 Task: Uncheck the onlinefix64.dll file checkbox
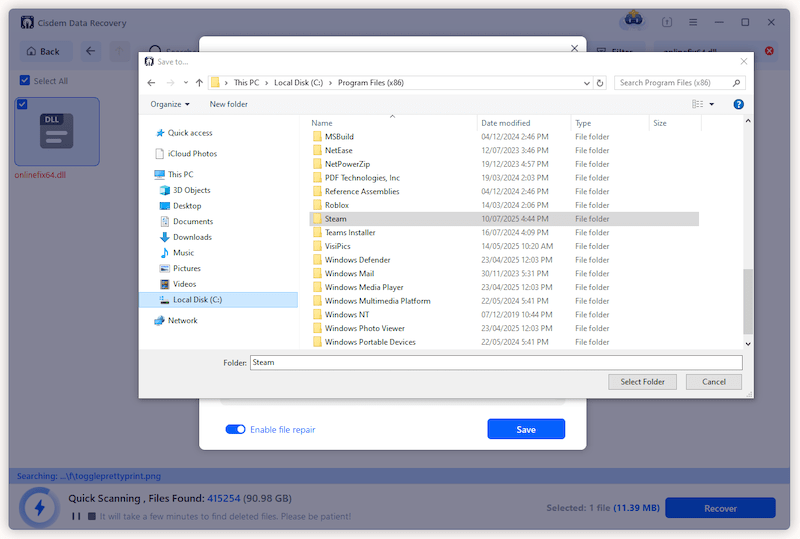pos(22,104)
